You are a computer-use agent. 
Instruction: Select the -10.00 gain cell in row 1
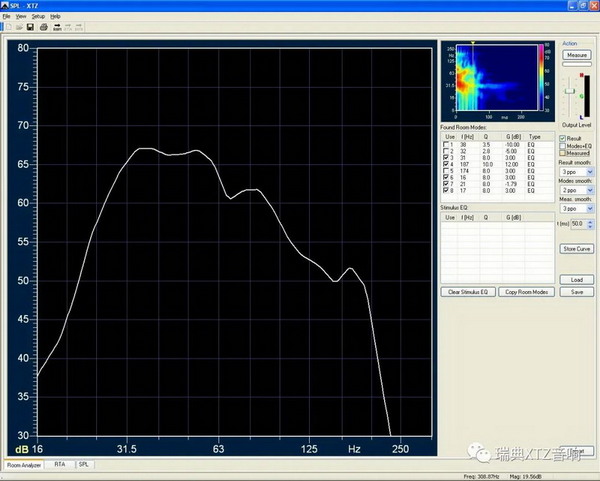tap(512, 145)
